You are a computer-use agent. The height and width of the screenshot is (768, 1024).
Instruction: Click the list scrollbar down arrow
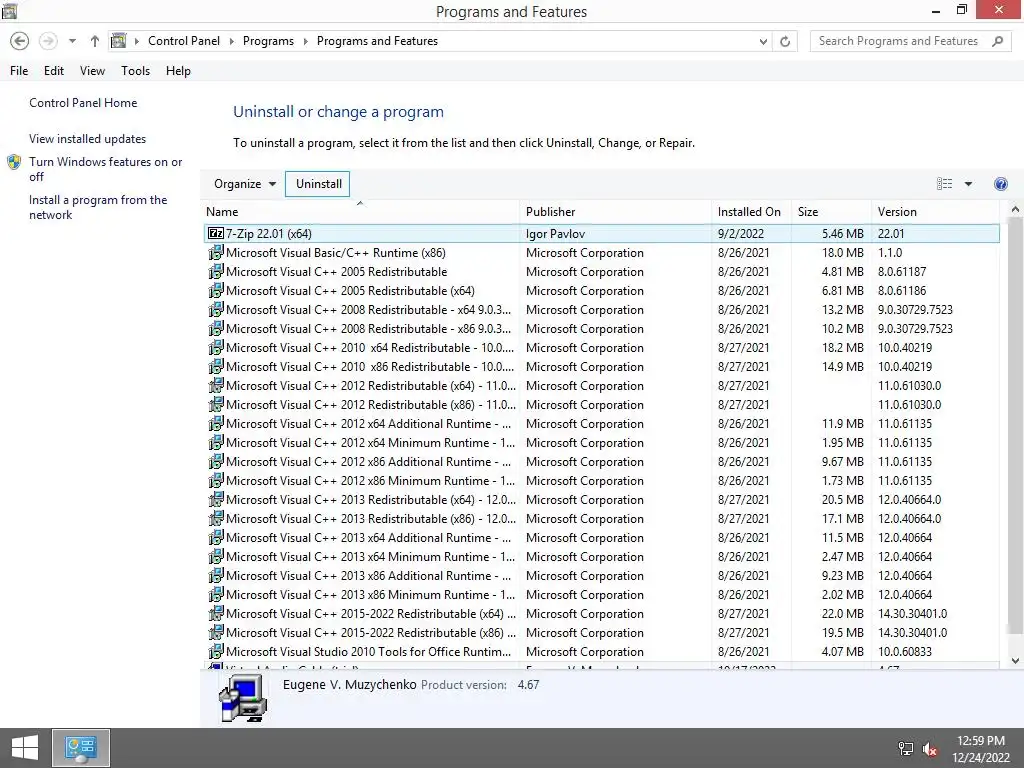click(1015, 661)
